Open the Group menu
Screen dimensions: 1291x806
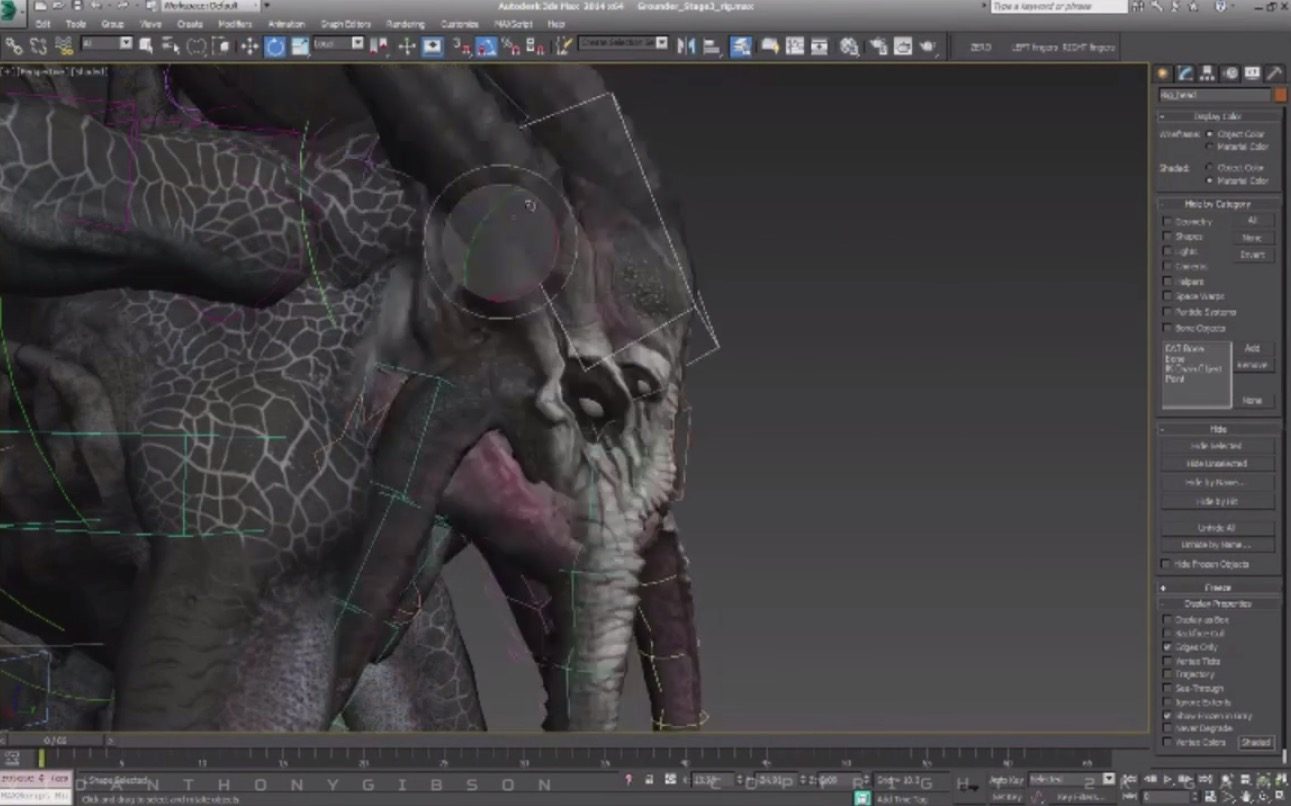(113, 23)
